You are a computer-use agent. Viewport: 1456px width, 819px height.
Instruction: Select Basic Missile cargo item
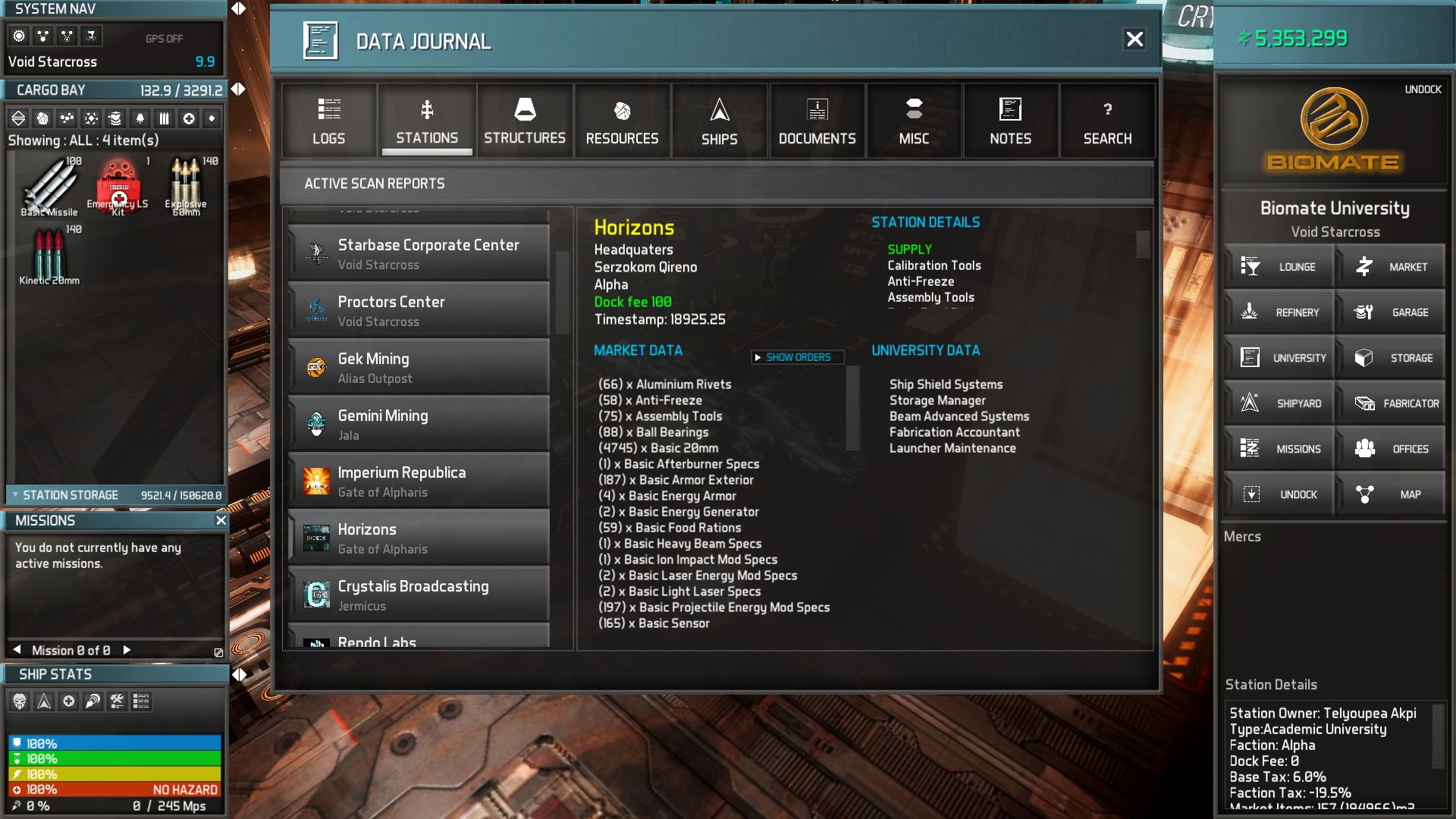tap(49, 187)
